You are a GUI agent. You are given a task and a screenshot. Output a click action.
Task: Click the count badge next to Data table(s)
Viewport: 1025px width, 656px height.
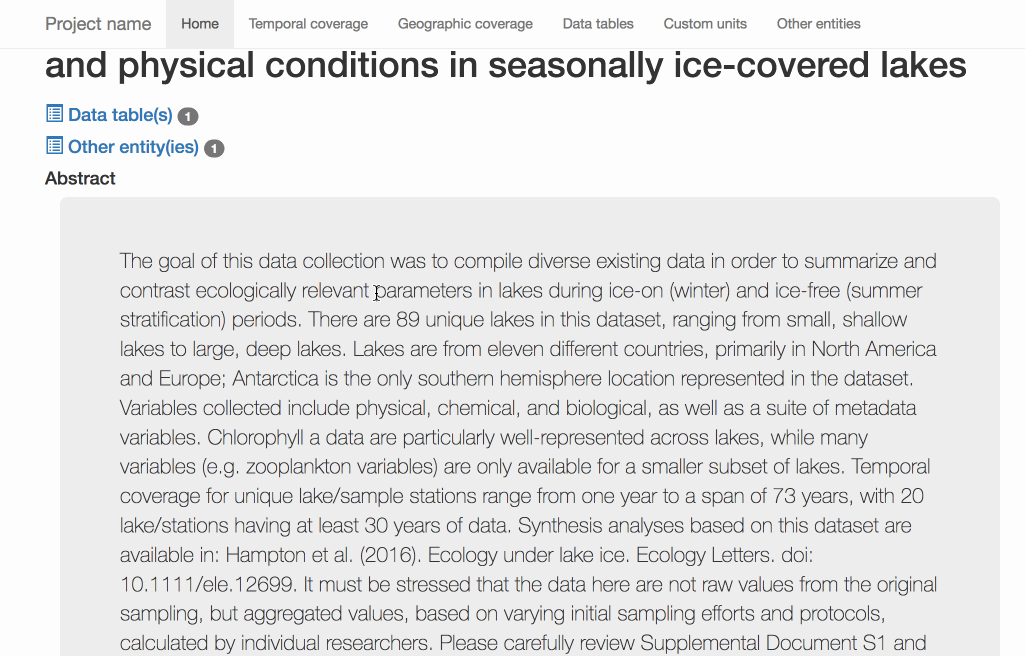click(188, 117)
